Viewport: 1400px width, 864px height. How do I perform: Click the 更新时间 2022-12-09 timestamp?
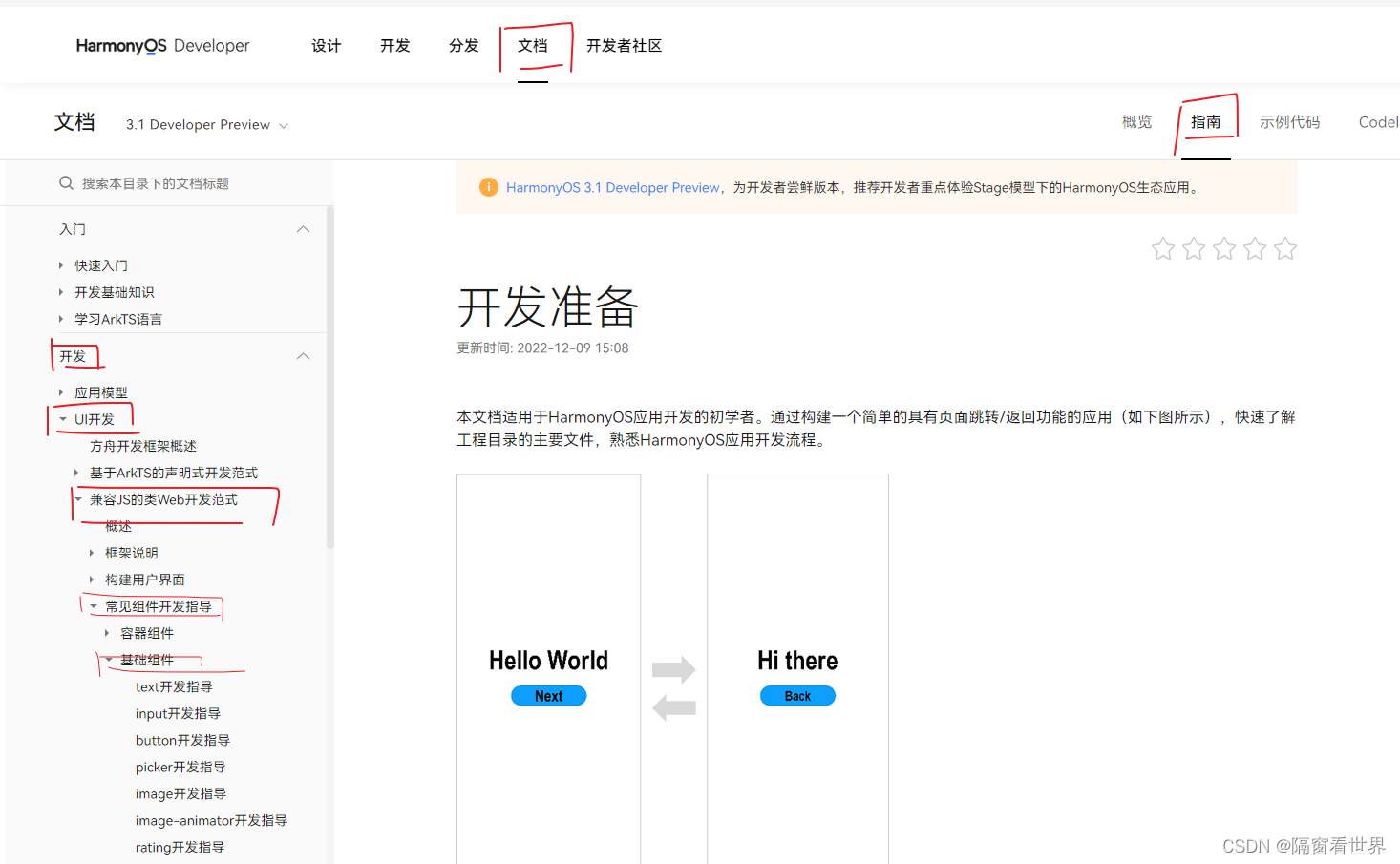(x=542, y=348)
